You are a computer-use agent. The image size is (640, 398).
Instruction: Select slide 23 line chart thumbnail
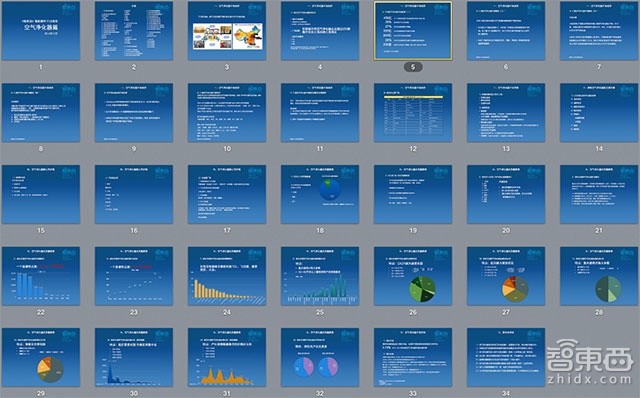tap(134, 276)
